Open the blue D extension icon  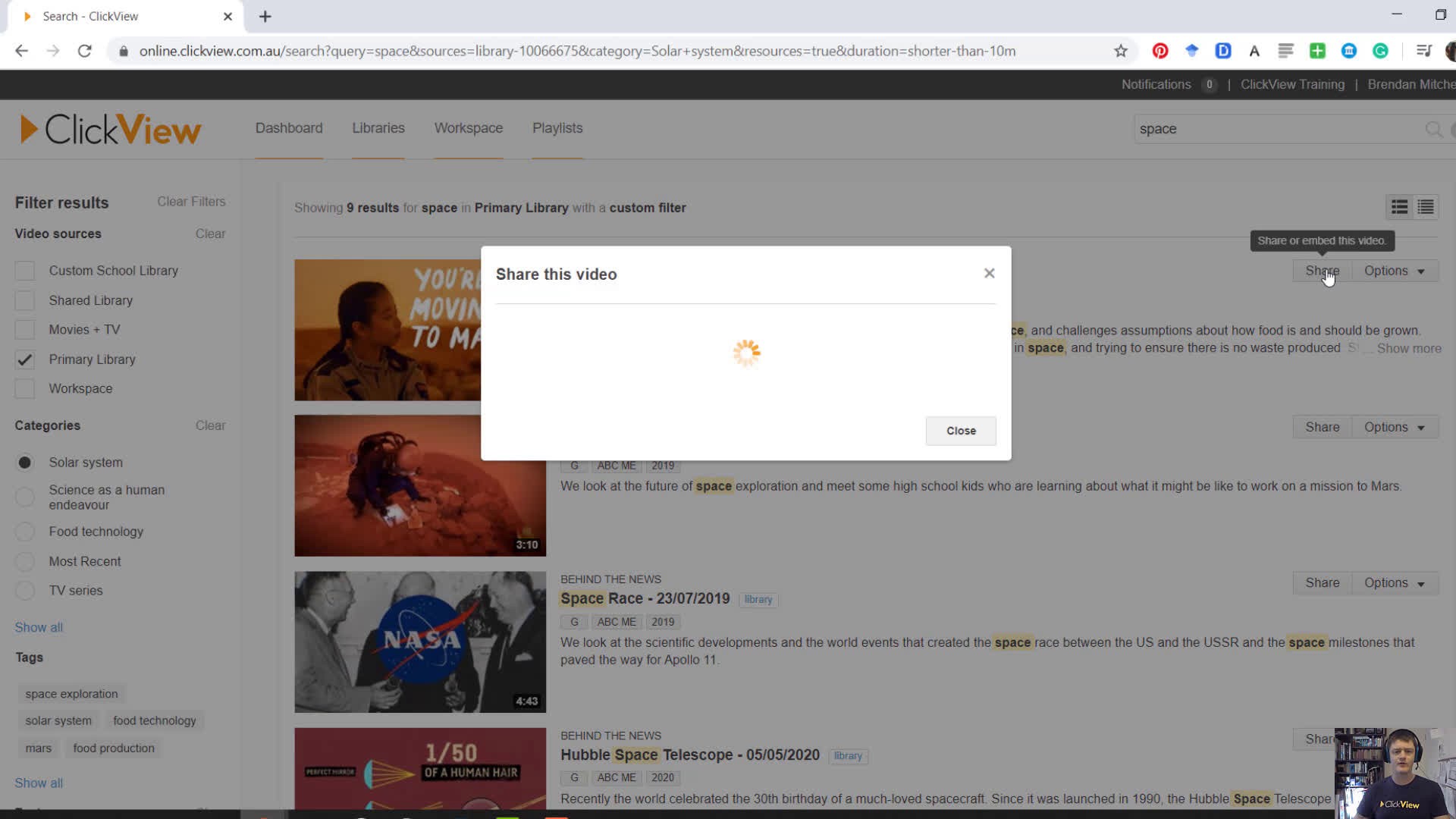click(1223, 51)
